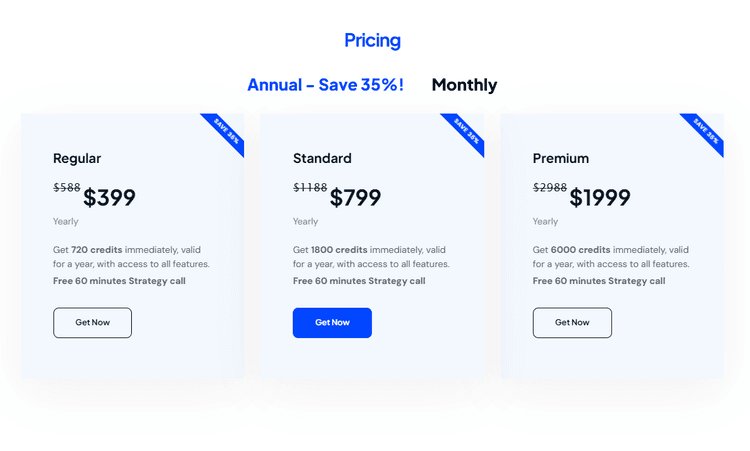This screenshot has height=451, width=750.
Task: Click the Pricing heading
Action: [372, 41]
